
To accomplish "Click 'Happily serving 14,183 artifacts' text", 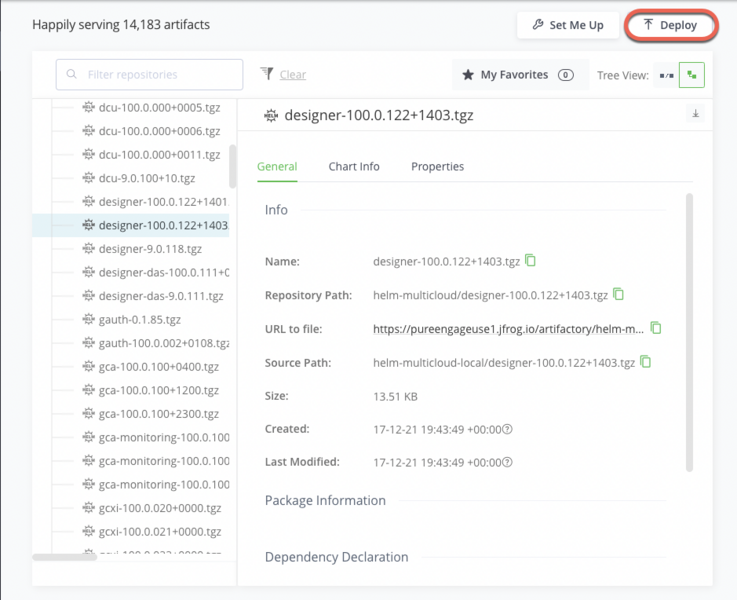I will tap(121, 24).
